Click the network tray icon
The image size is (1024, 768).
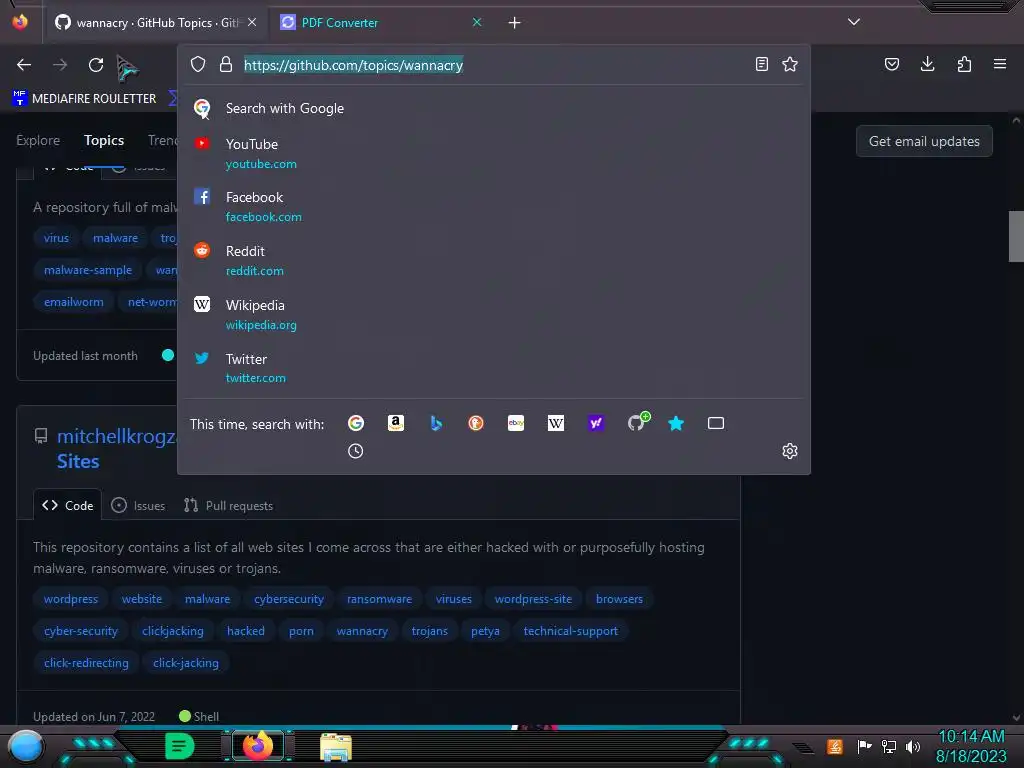(x=889, y=746)
